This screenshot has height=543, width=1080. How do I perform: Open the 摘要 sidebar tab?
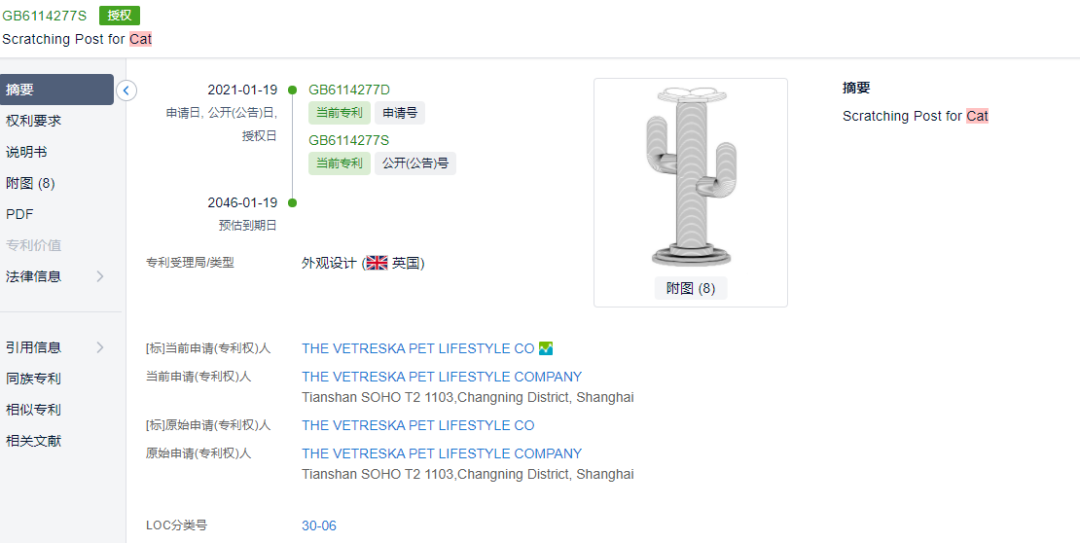[56, 90]
